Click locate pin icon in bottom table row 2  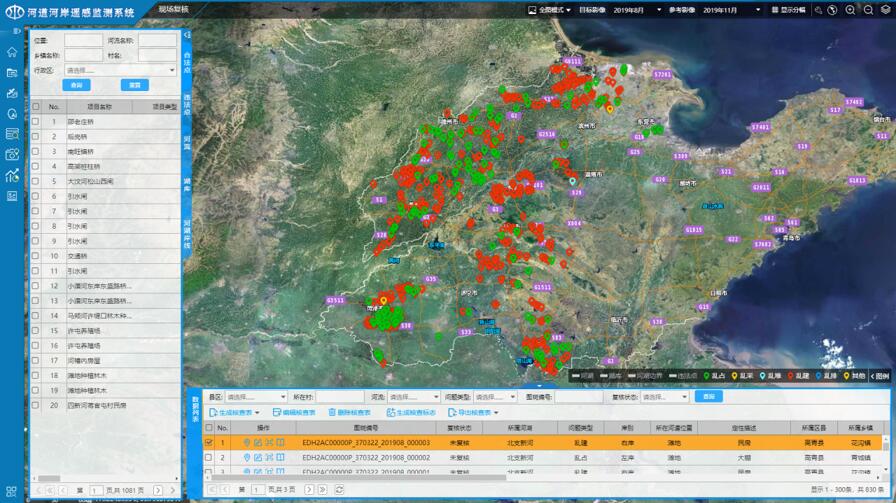[x=247, y=457]
